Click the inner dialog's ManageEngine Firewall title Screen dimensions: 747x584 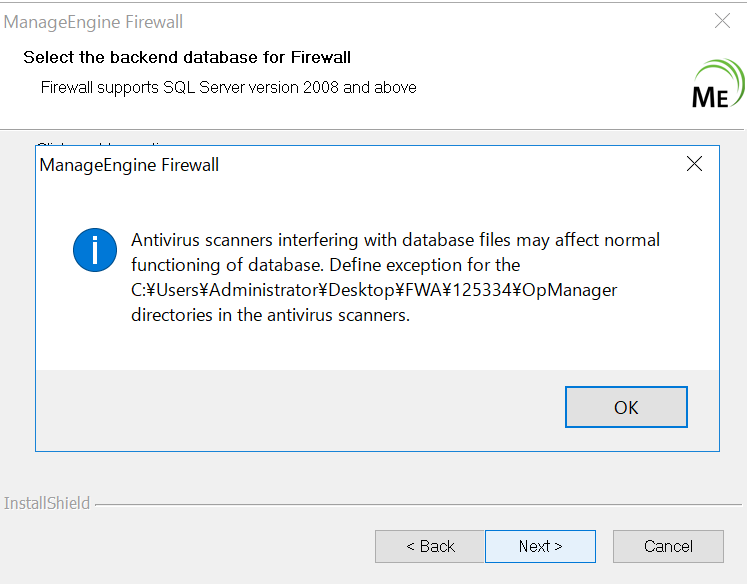[129, 165]
